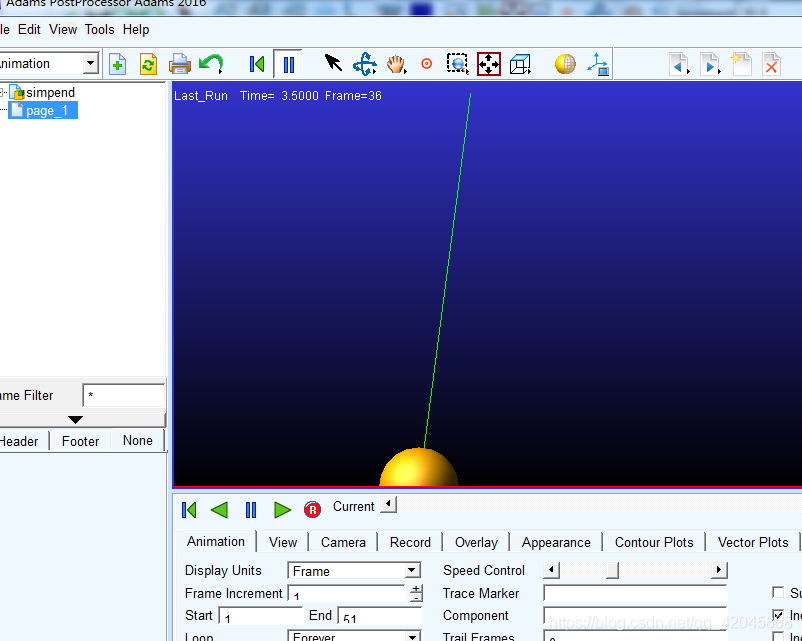
Task: Toggle the shaded render sphere icon
Action: [x=565, y=65]
